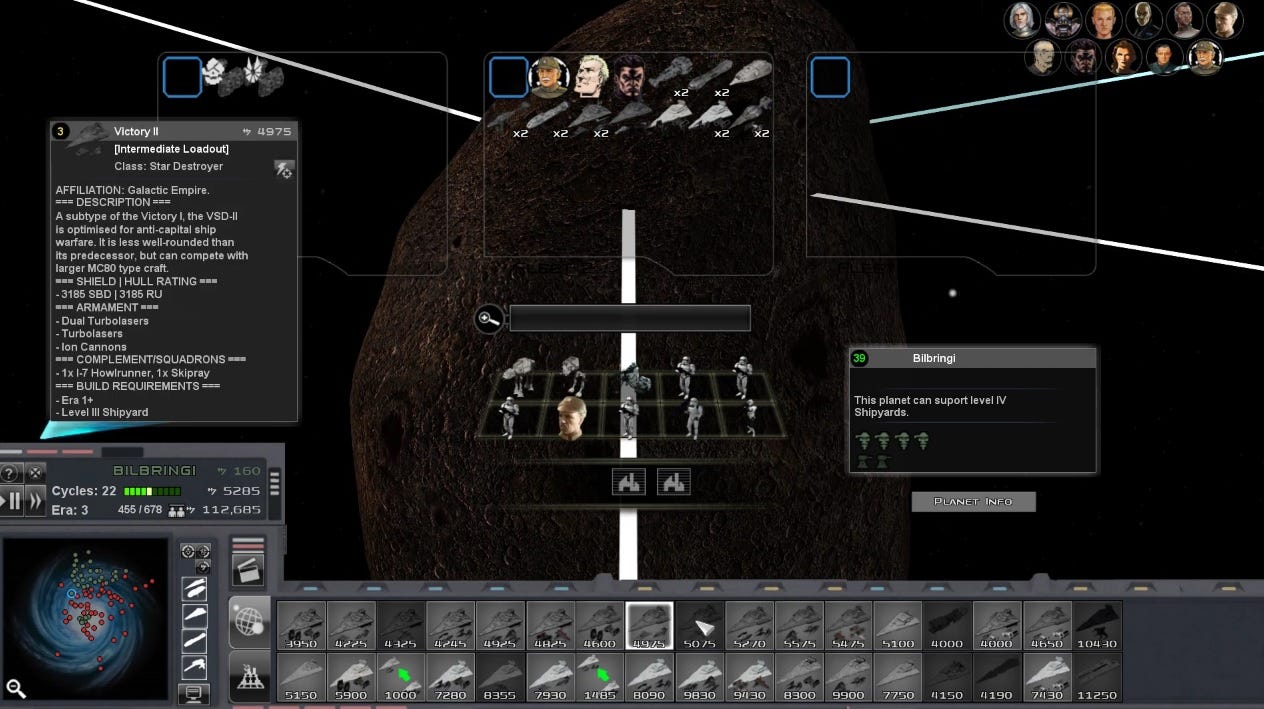
Task: Queue the ship costing 5575
Action: pos(799,626)
